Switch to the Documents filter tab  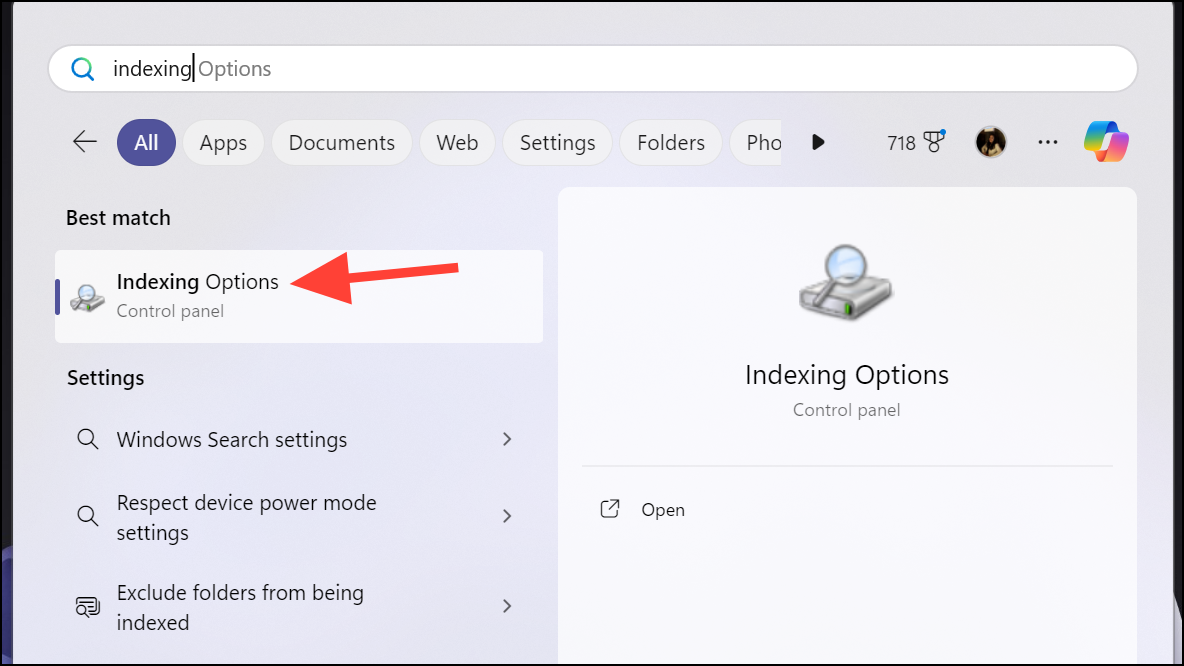pyautogui.click(x=341, y=142)
